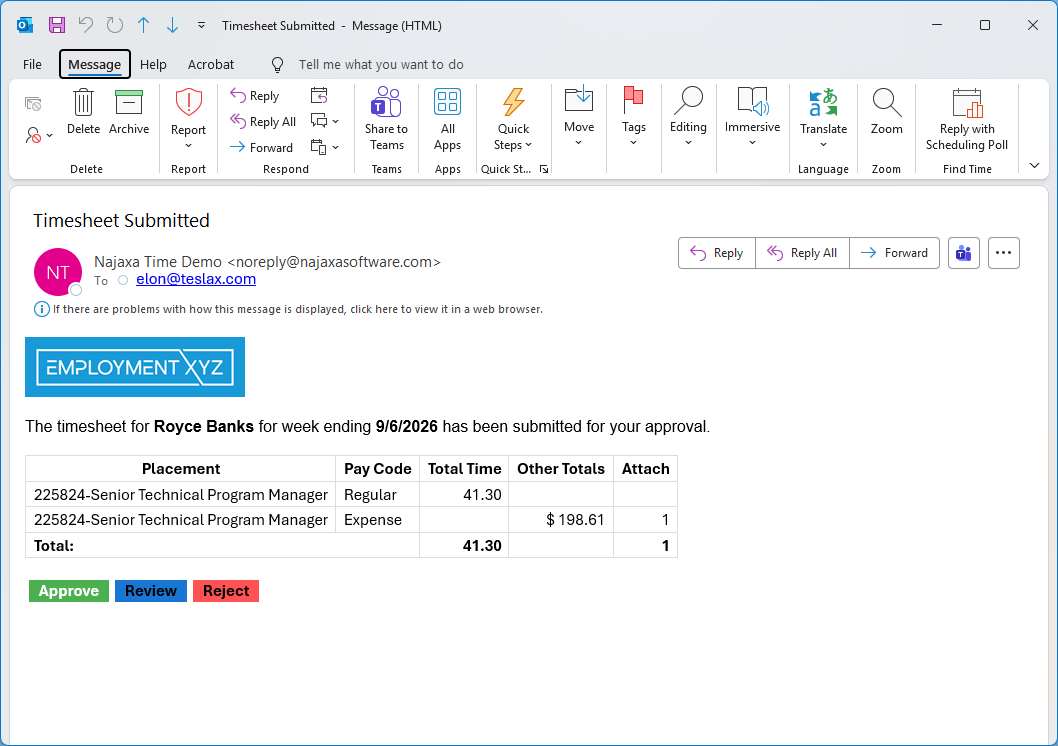Click the Placement column header
This screenshot has width=1058, height=746.
pyautogui.click(x=181, y=469)
